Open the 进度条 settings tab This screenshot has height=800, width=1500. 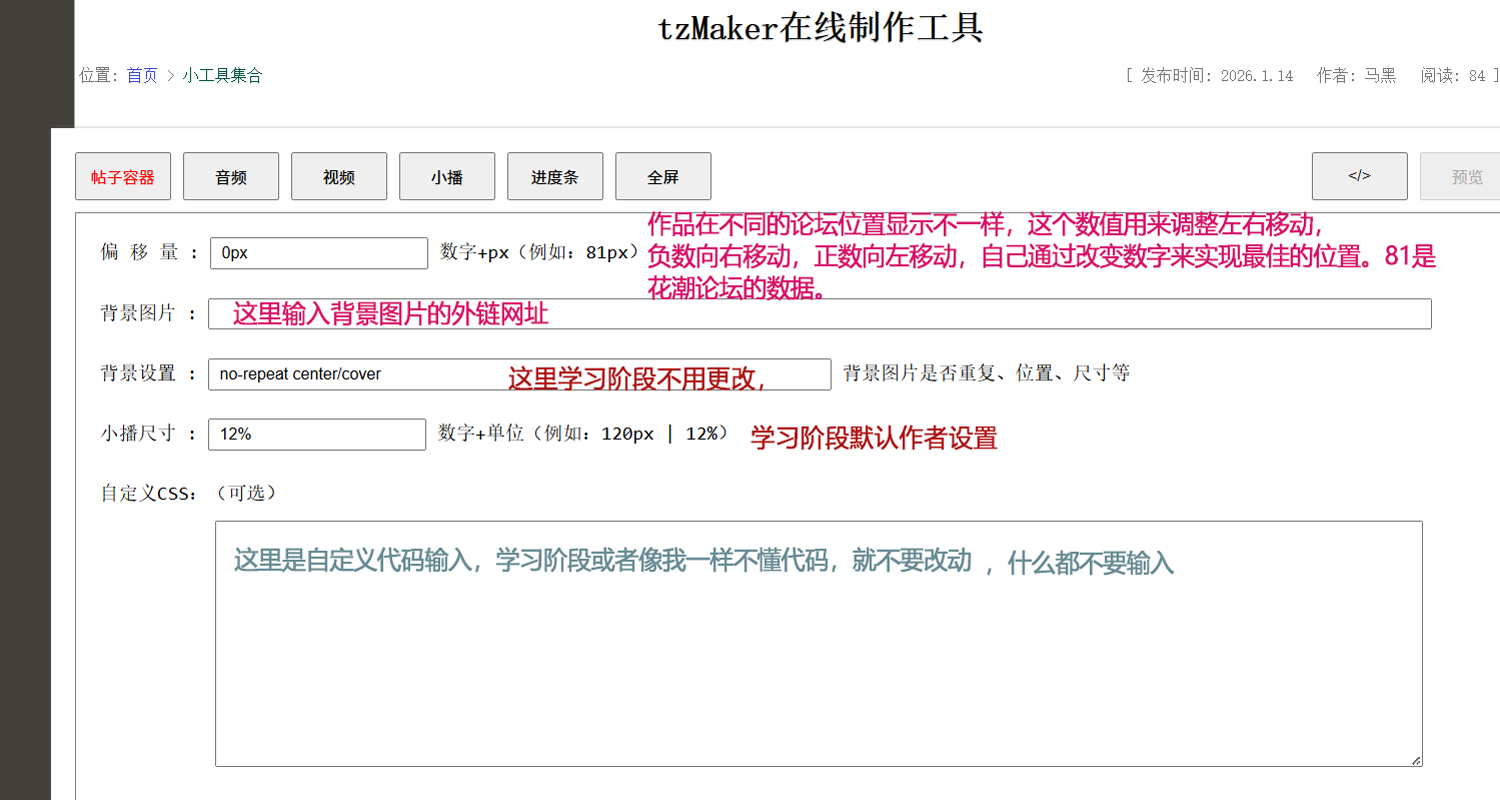pyautogui.click(x=555, y=177)
